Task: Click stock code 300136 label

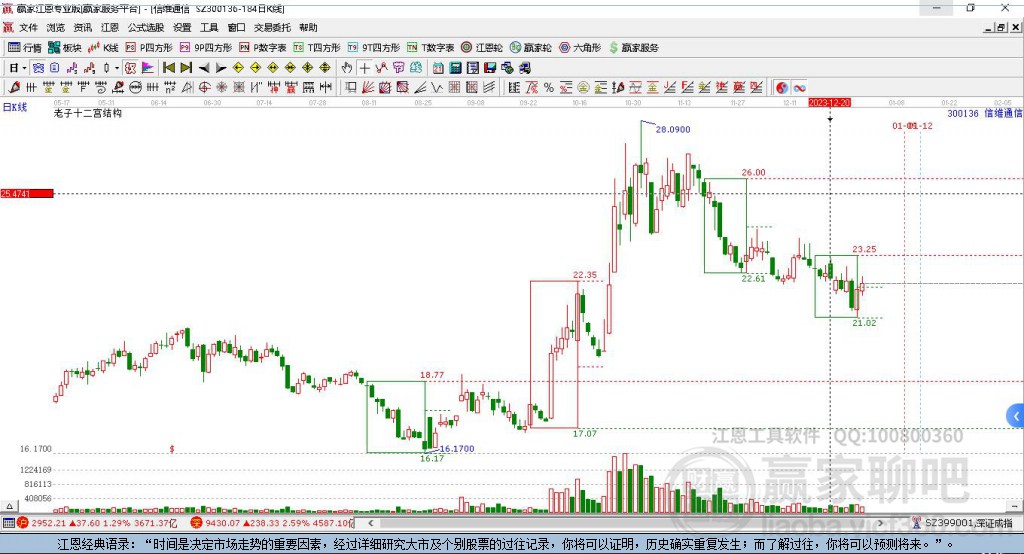Action: tap(963, 113)
